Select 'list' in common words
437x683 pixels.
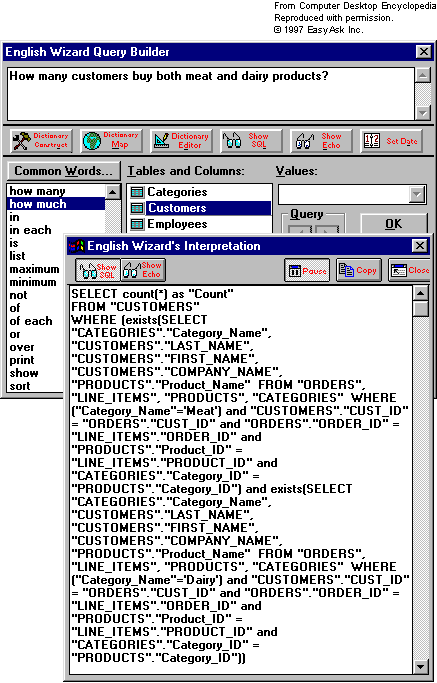tap(17, 256)
